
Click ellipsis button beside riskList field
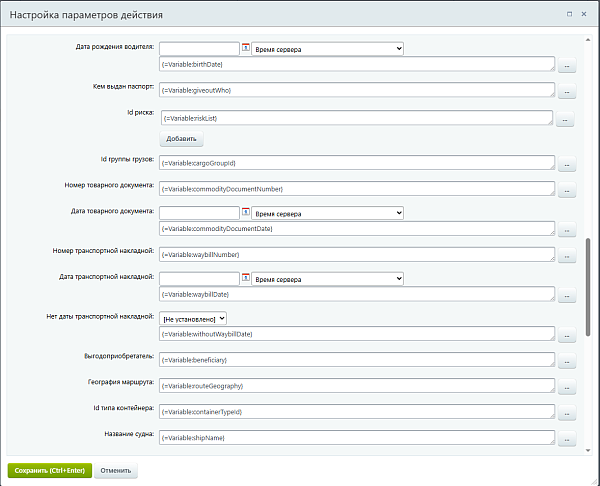[x=565, y=119]
